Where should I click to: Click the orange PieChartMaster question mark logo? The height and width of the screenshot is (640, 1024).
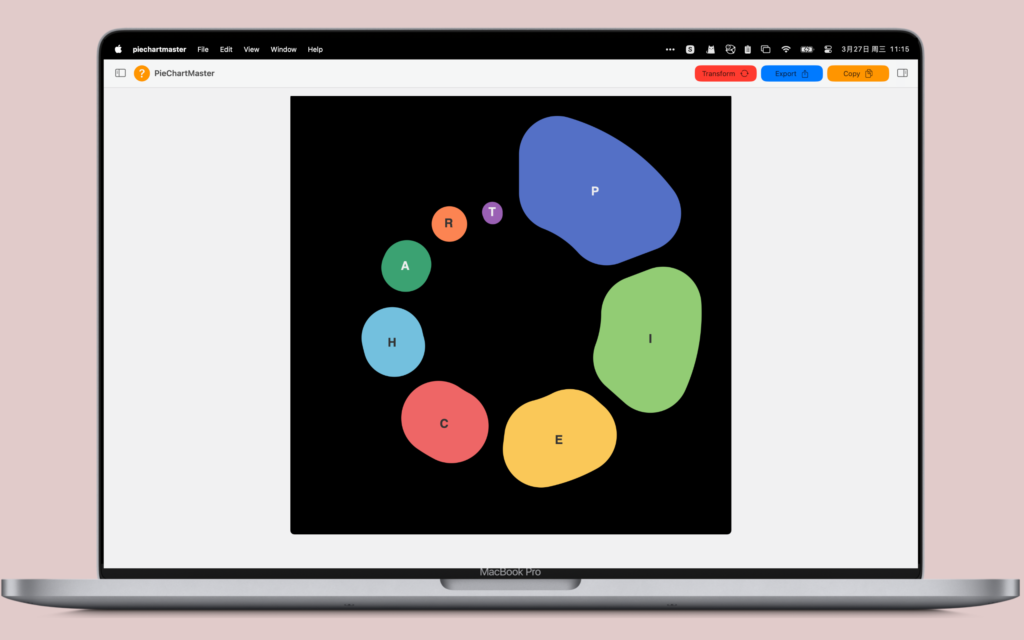click(141, 73)
